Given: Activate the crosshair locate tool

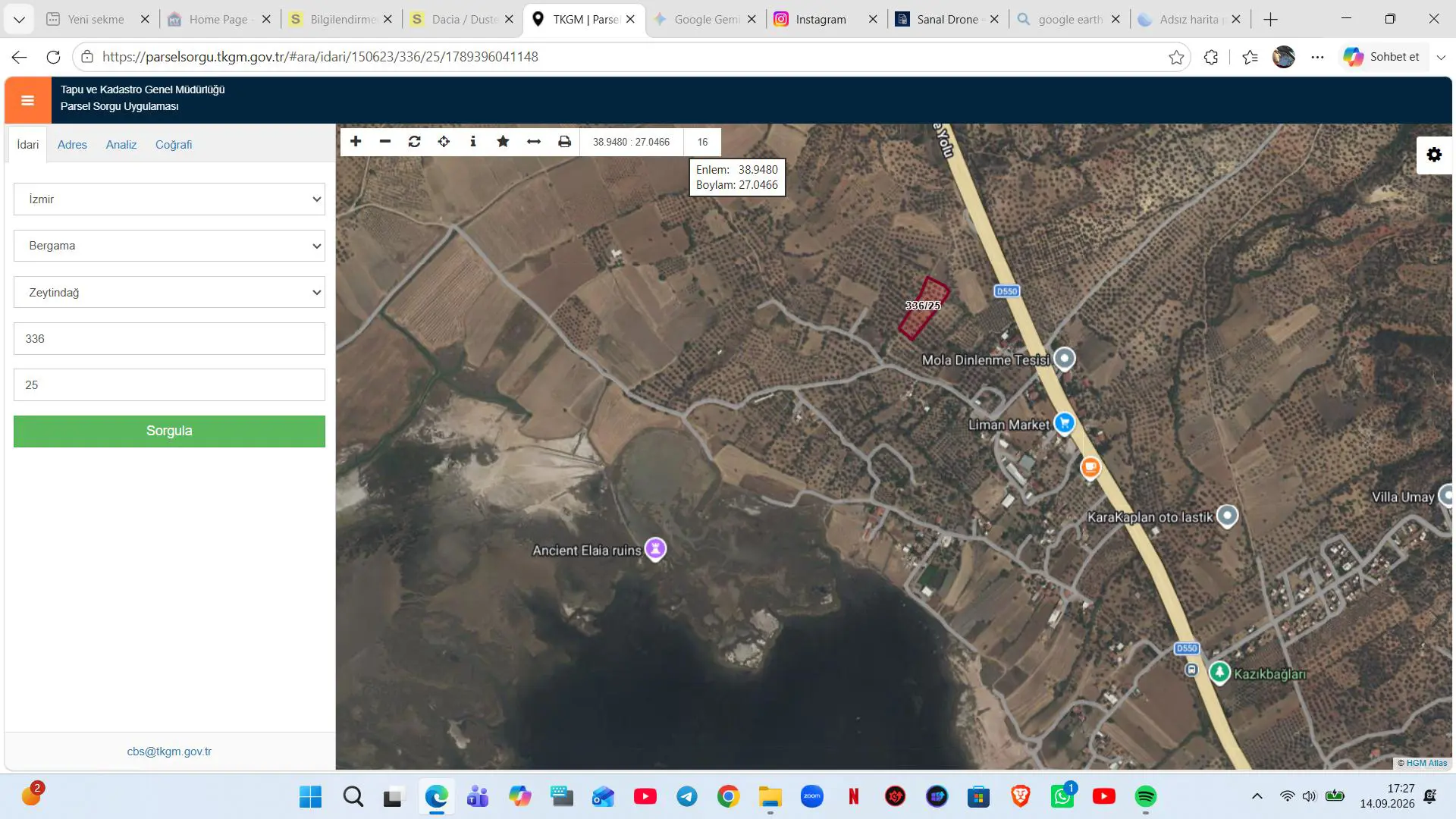Looking at the screenshot, I should 444,142.
